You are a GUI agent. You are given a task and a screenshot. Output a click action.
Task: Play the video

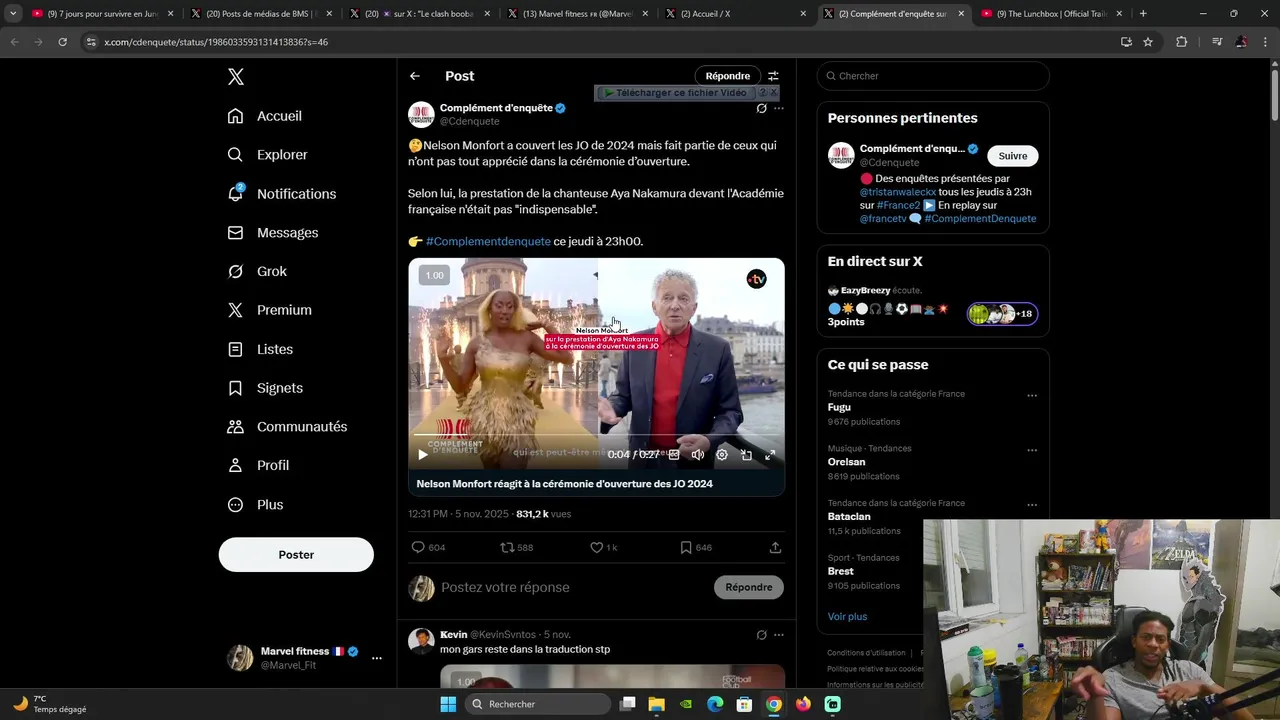click(423, 455)
